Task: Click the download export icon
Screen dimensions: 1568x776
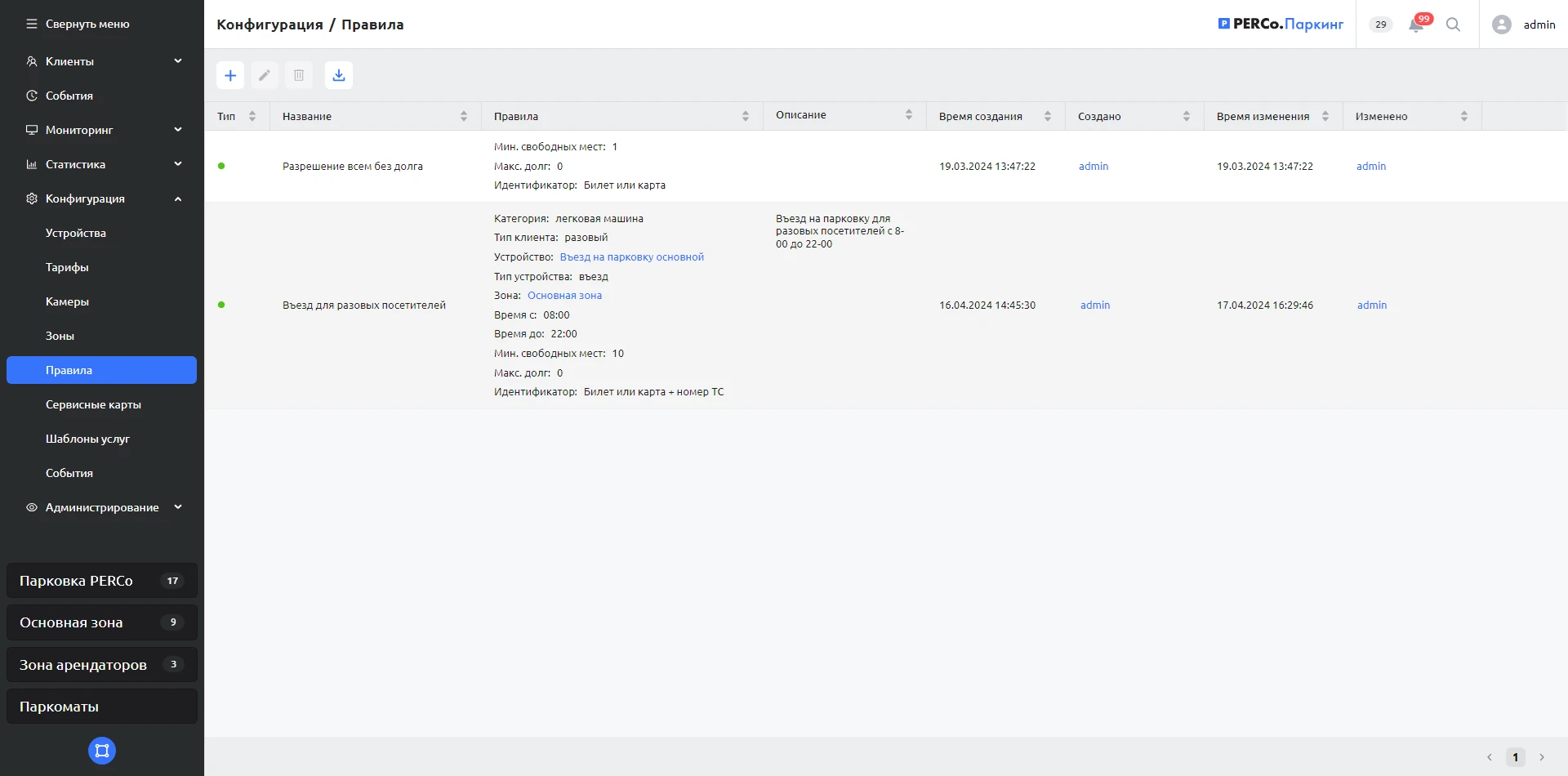Action: coord(339,75)
